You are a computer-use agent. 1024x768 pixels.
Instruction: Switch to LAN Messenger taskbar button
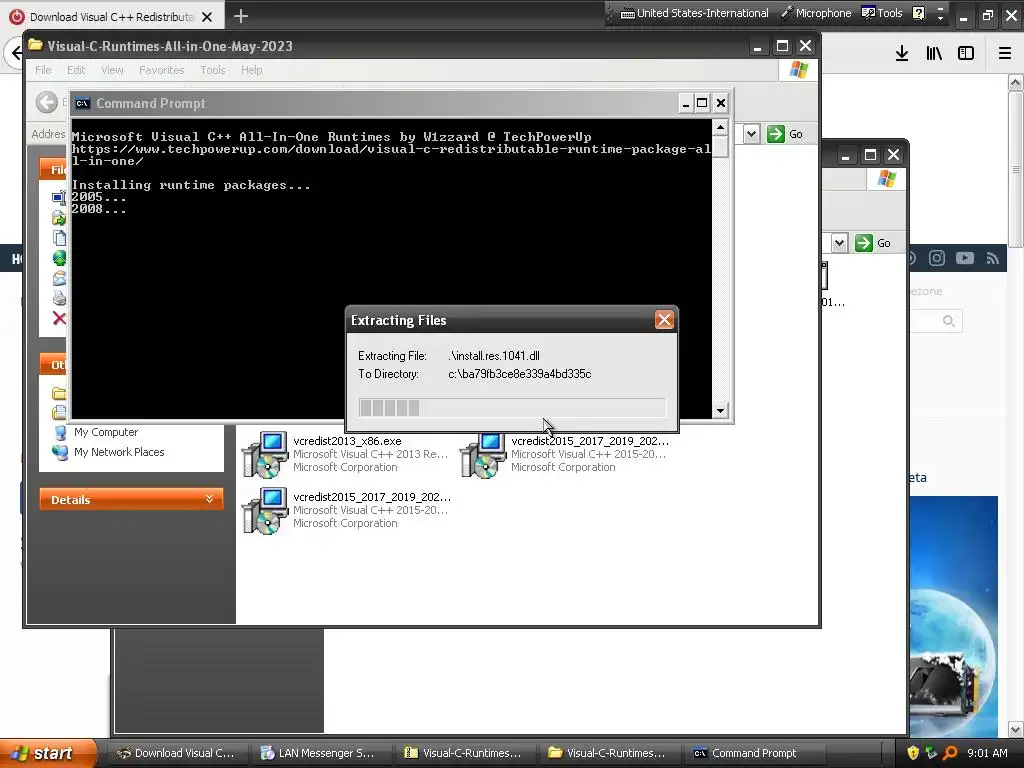[x=321, y=753]
